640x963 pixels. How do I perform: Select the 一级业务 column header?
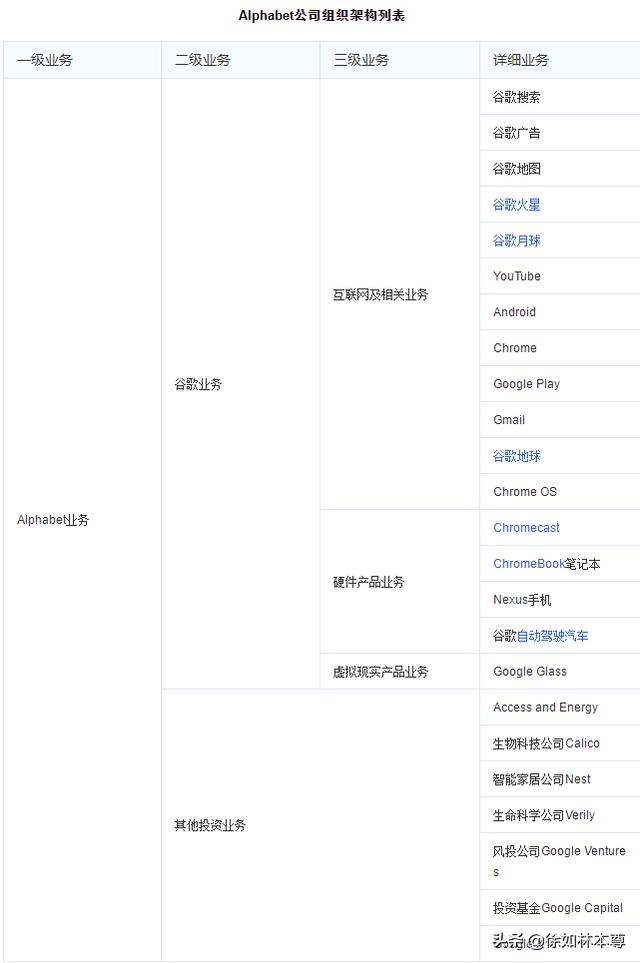(82, 60)
